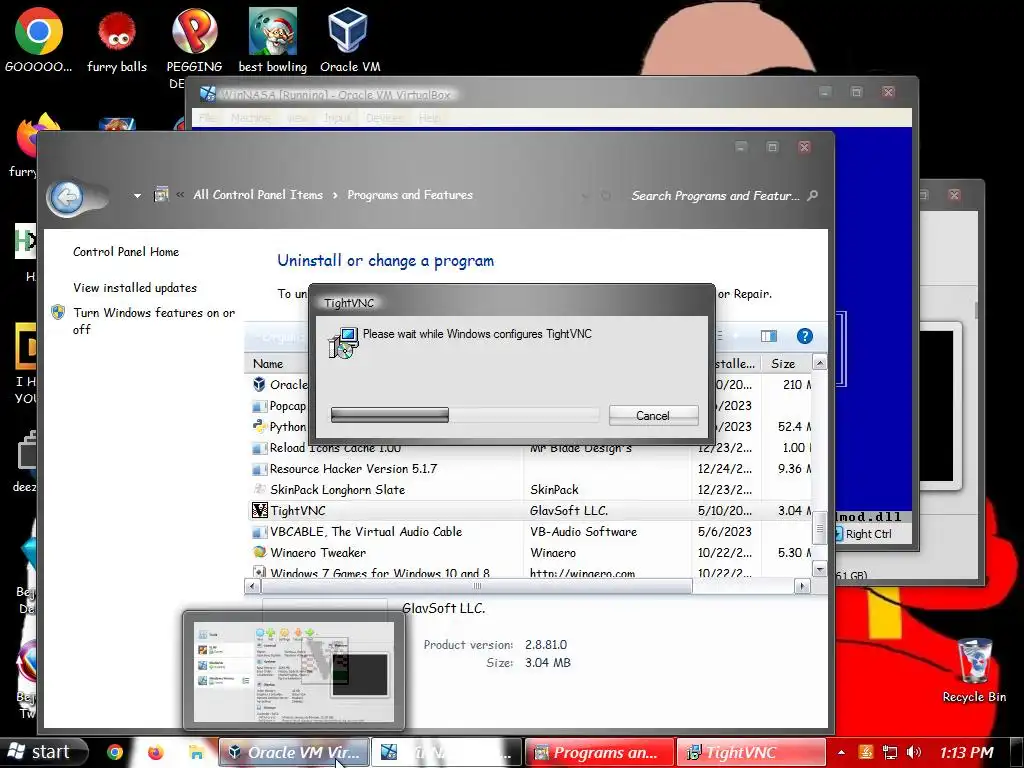Screen dimensions: 1024x768
Task: Launch Firefox from the taskbar
Action: click(x=155, y=752)
